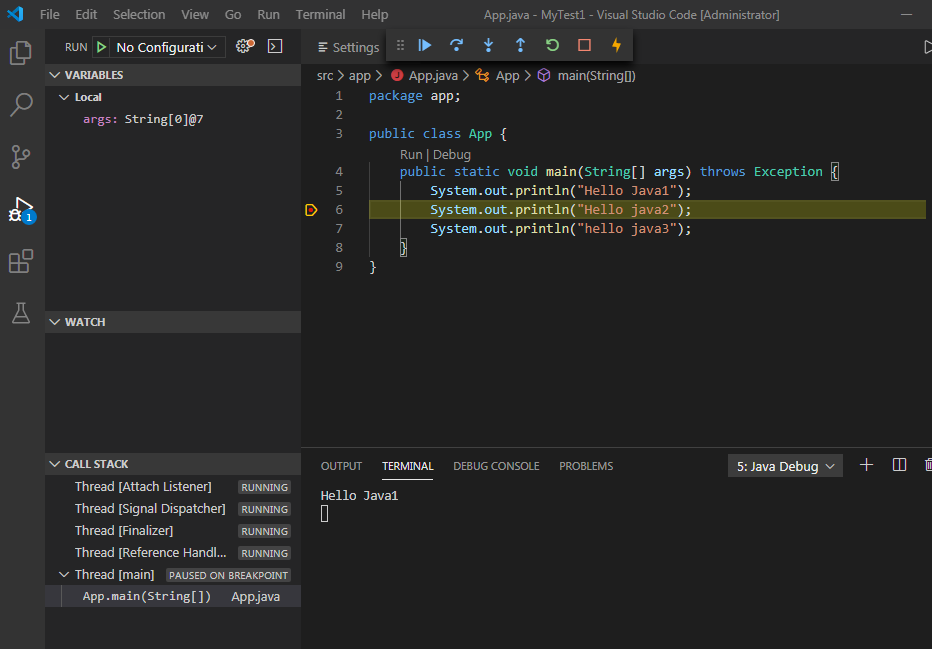Collapse the Thread [main] entry
This screenshot has height=649, width=932.
64,575
